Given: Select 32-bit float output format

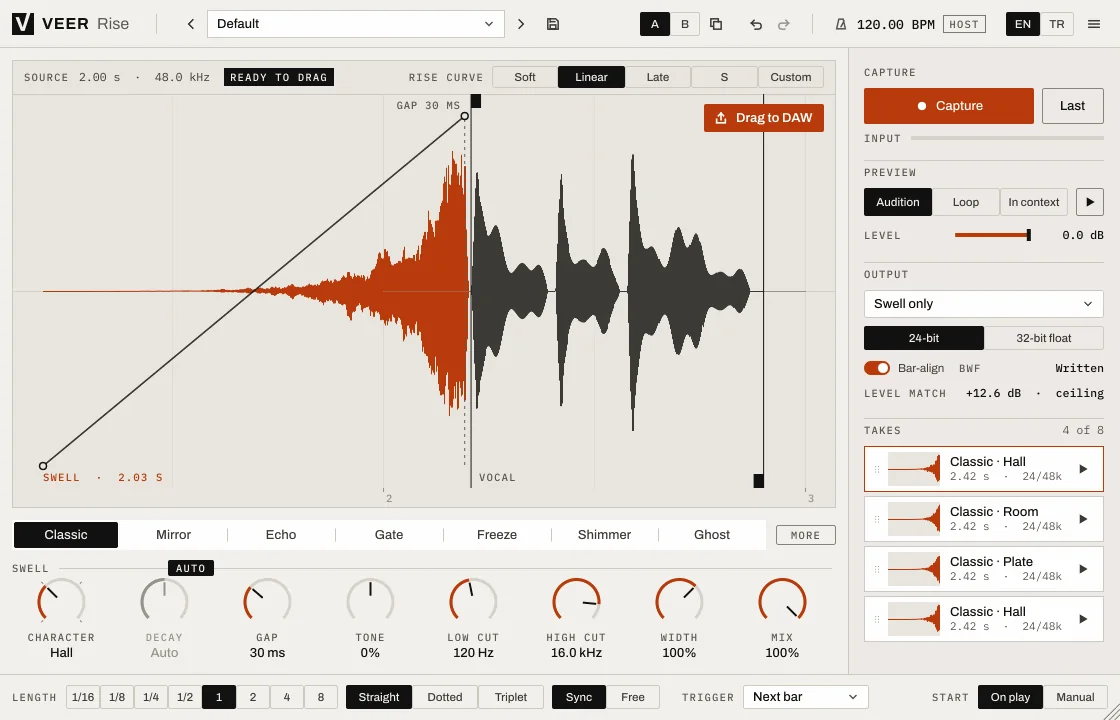Looking at the screenshot, I should [1044, 338].
